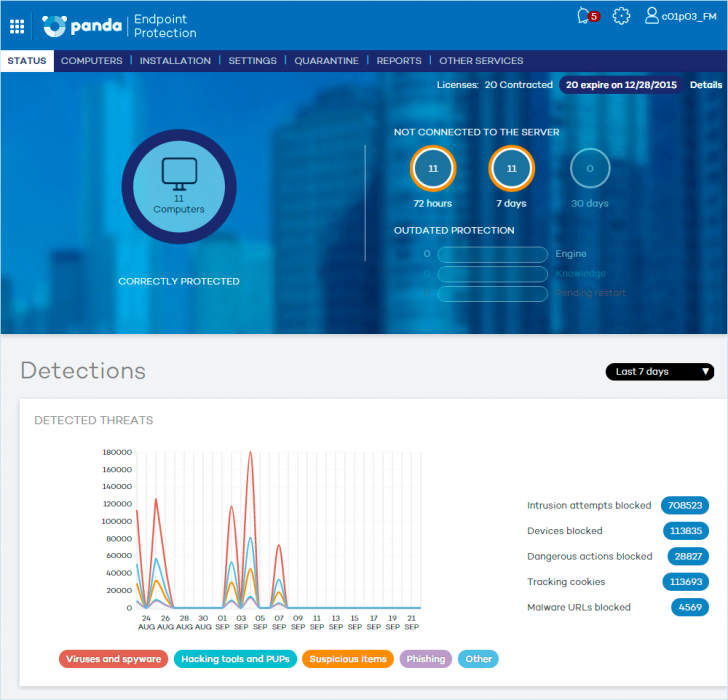Open the OTHER SERVICES tab
This screenshot has width=728, height=700.
[481, 61]
